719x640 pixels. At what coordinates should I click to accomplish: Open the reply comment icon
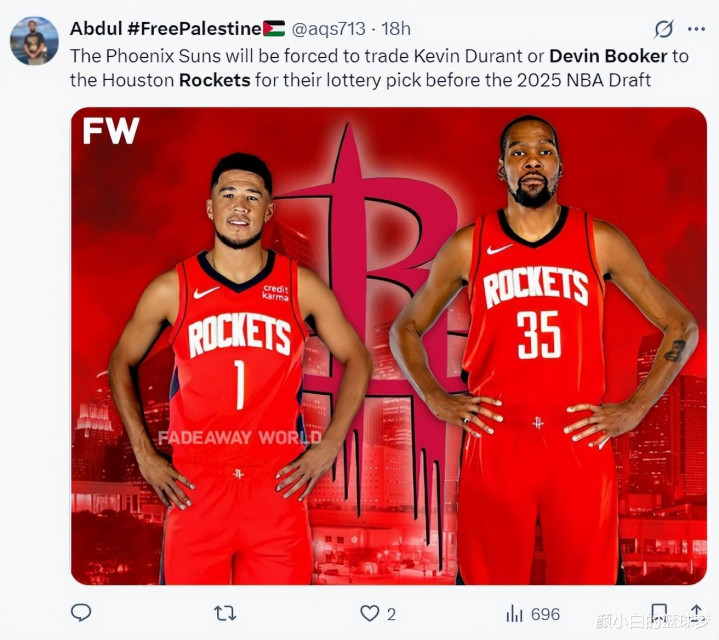[x=81, y=613]
